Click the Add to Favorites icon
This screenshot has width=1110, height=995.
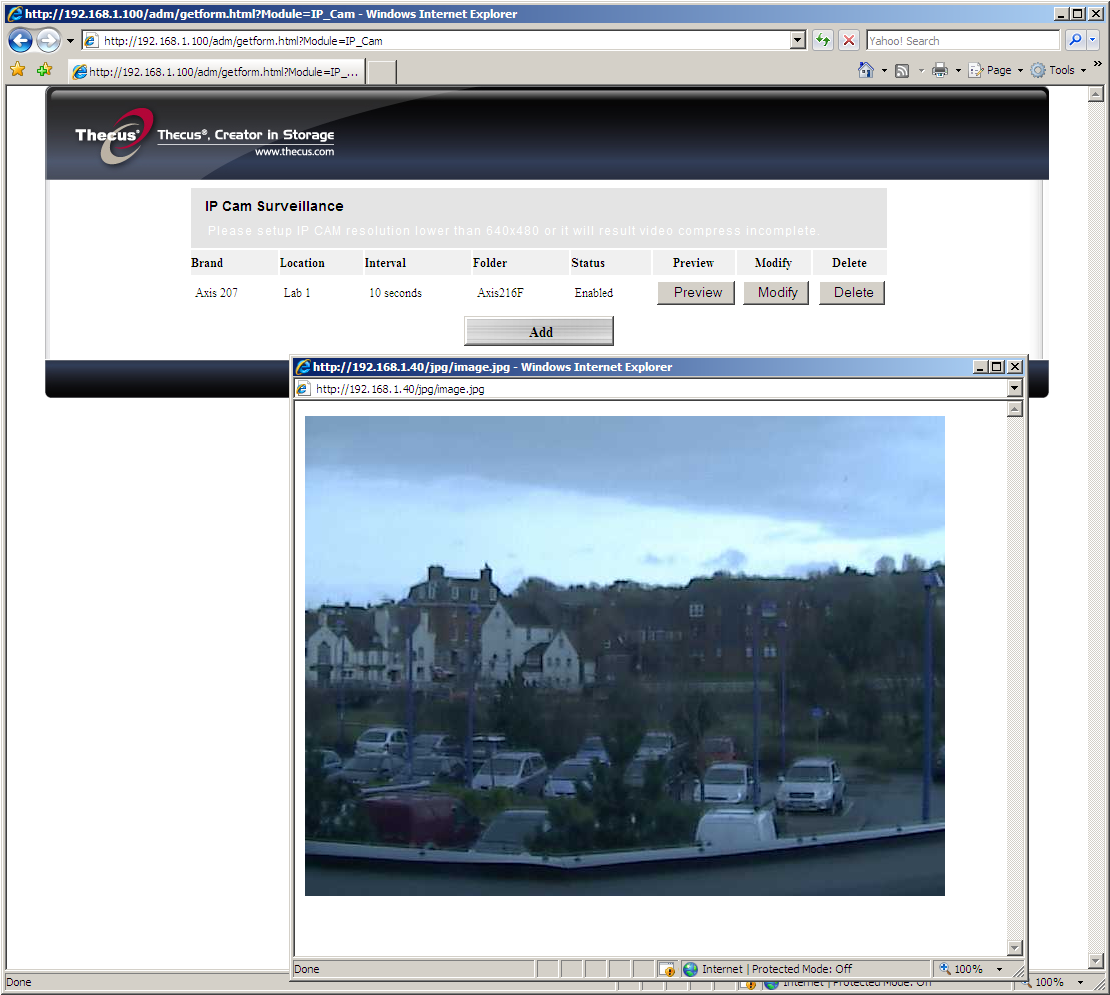tap(45, 69)
